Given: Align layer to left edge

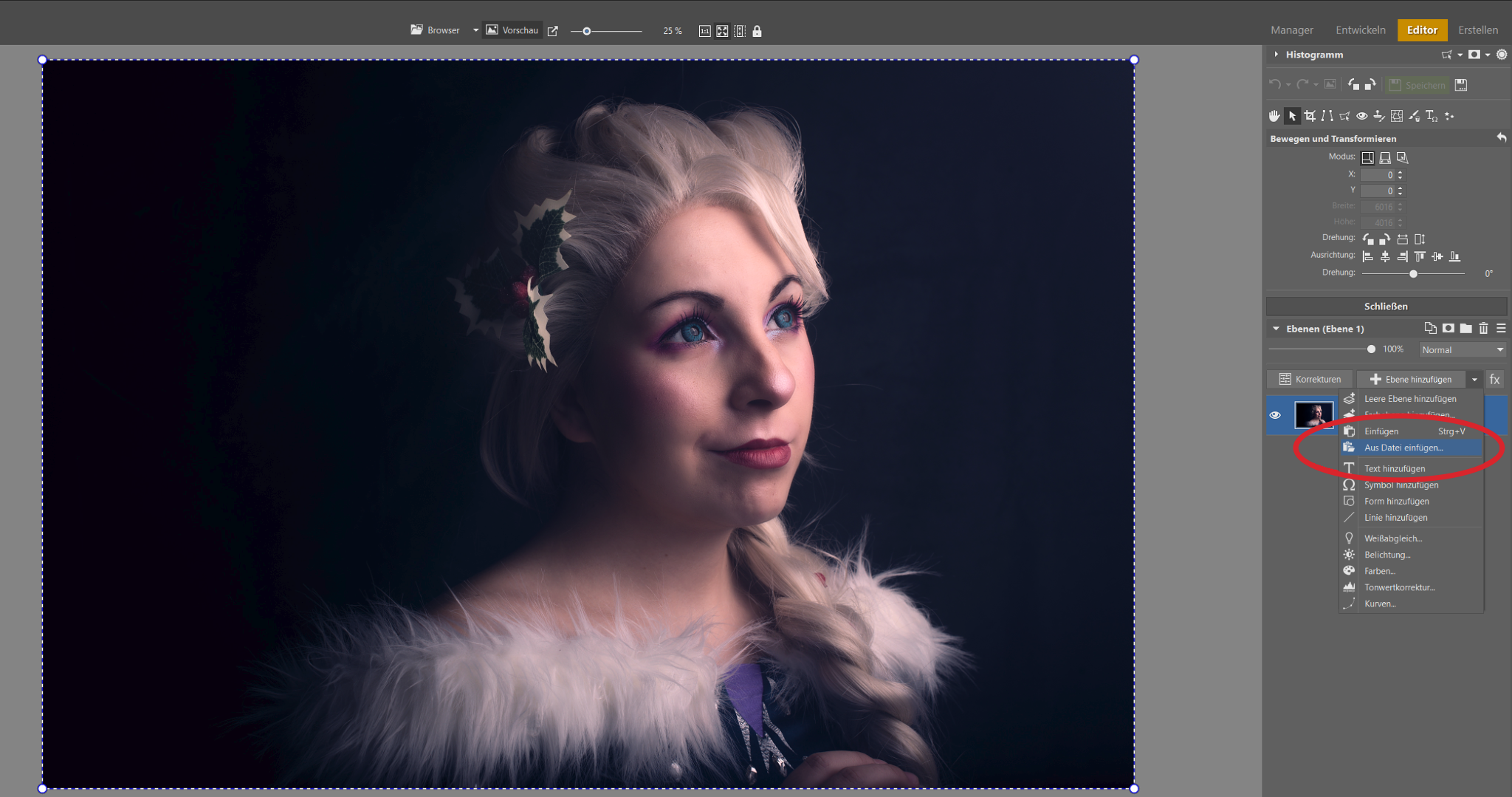Looking at the screenshot, I should click(1367, 256).
